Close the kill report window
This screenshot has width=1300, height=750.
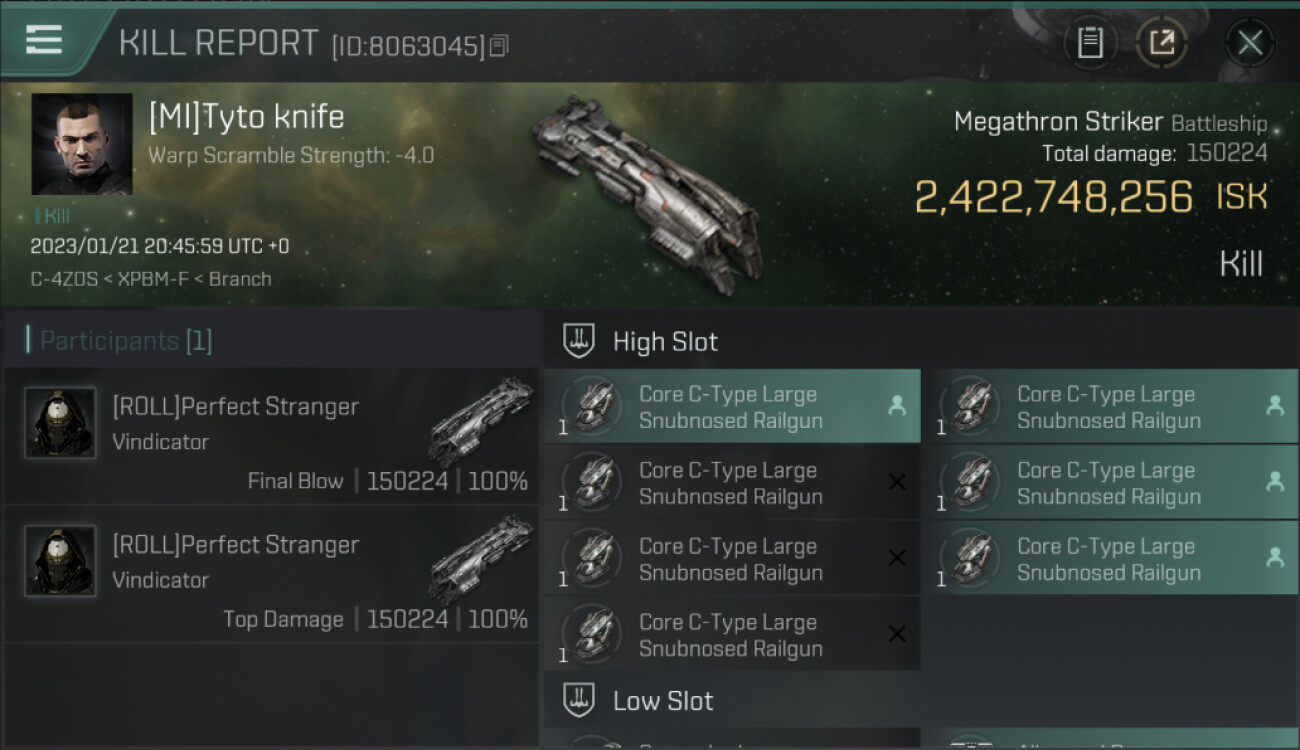1250,43
